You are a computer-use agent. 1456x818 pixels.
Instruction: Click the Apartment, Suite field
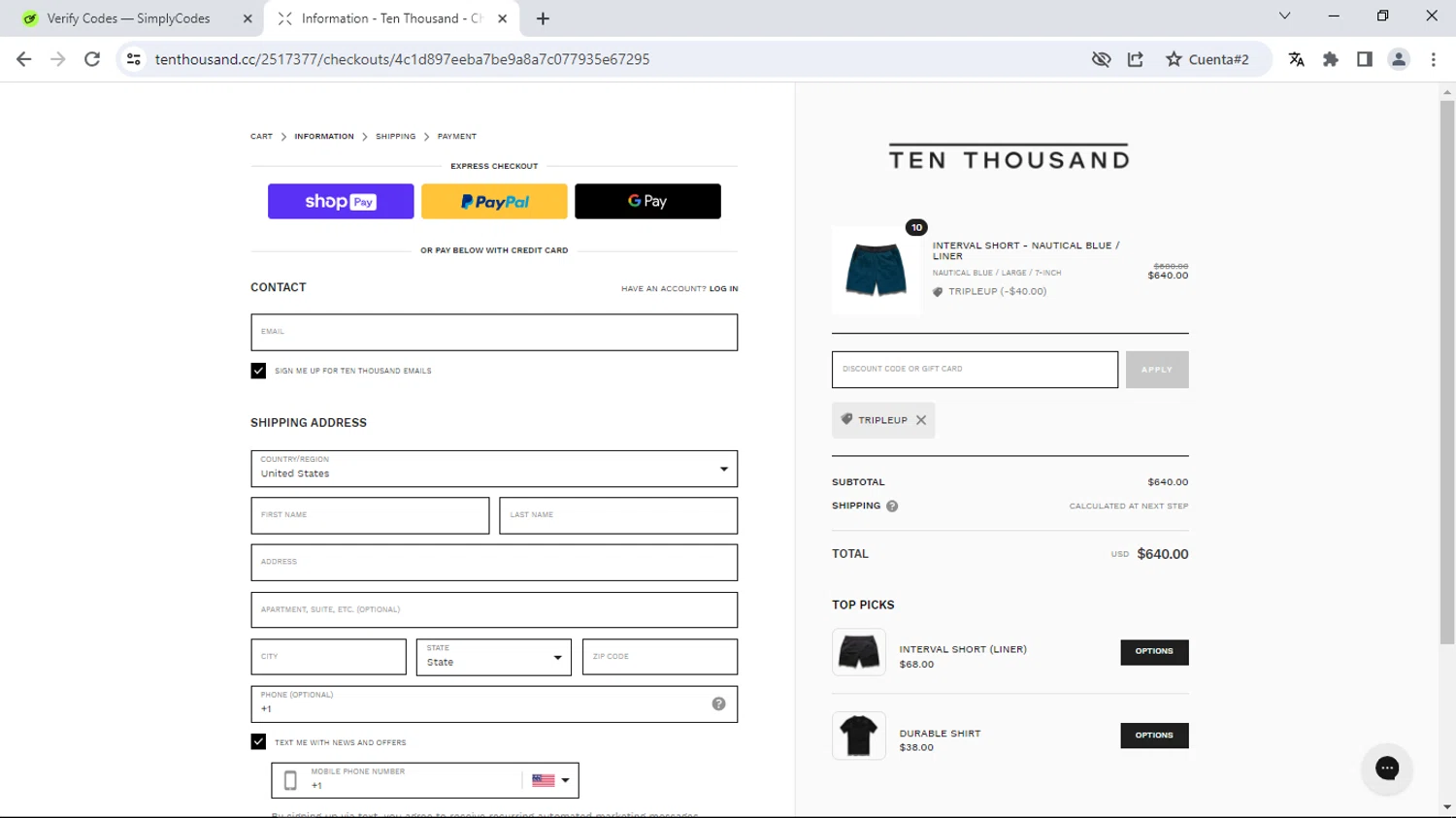(494, 610)
